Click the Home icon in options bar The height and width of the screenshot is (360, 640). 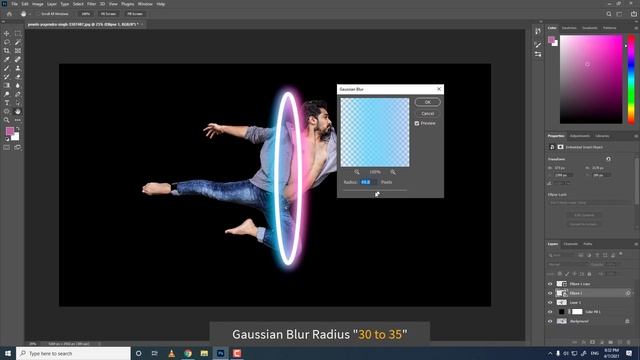(x=9, y=14)
